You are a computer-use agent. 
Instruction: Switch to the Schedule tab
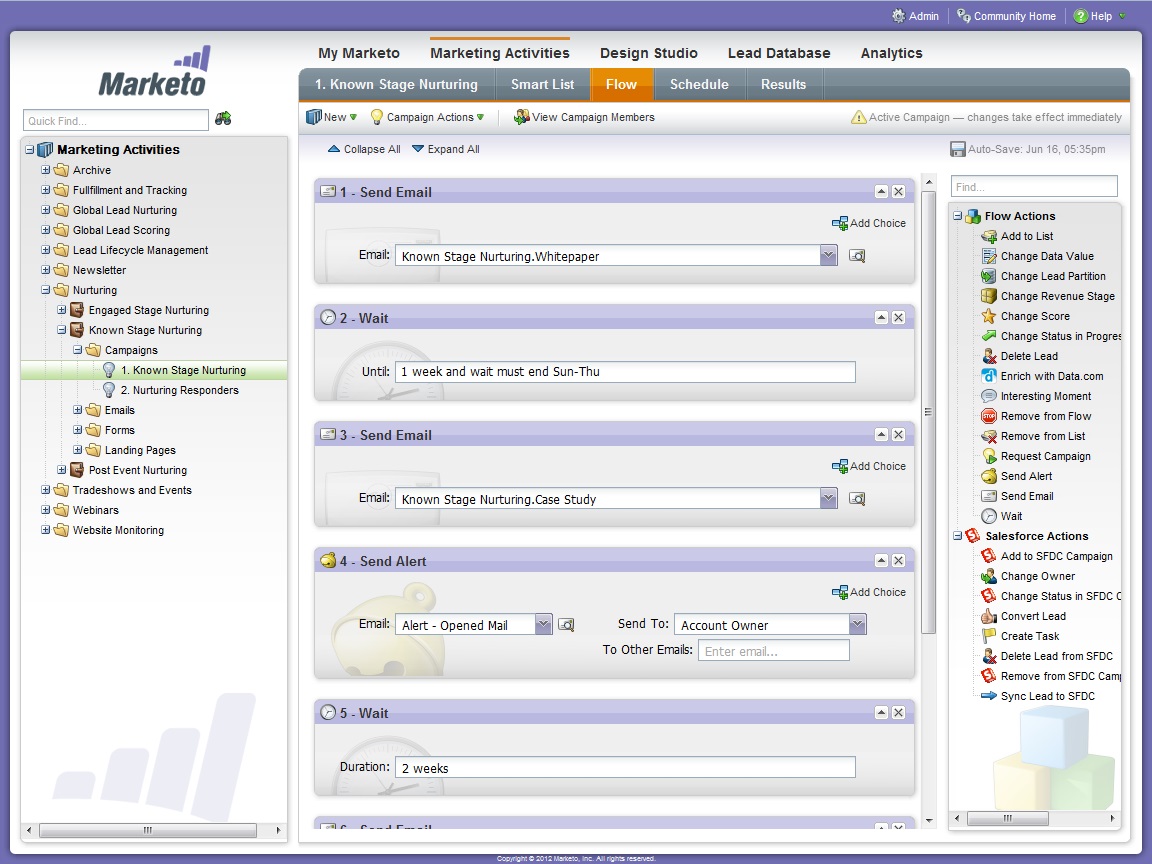tap(699, 84)
